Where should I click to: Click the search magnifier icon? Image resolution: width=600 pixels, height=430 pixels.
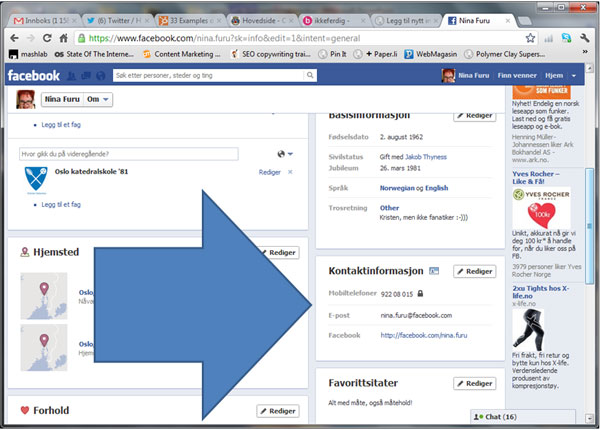coord(310,75)
